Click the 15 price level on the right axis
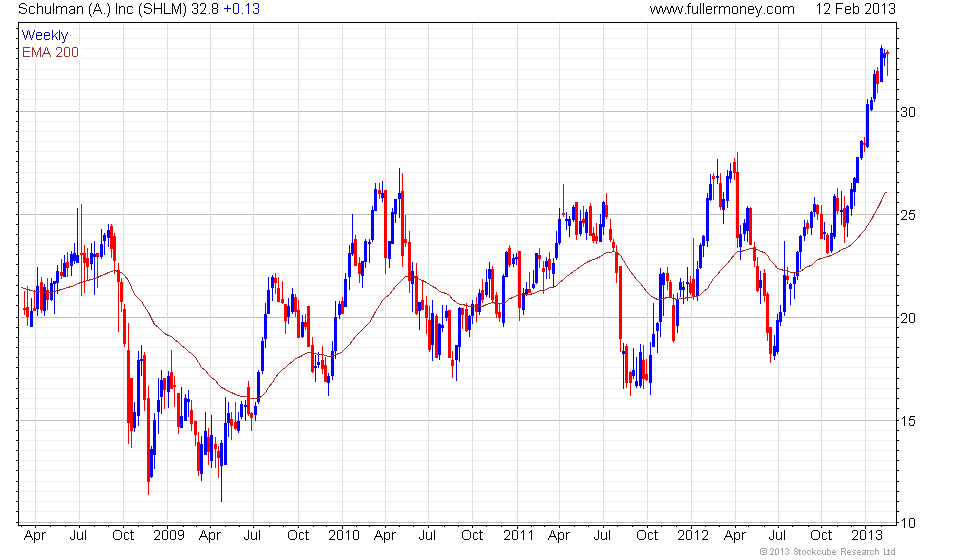The width and height of the screenshot is (980, 560). 908,421
